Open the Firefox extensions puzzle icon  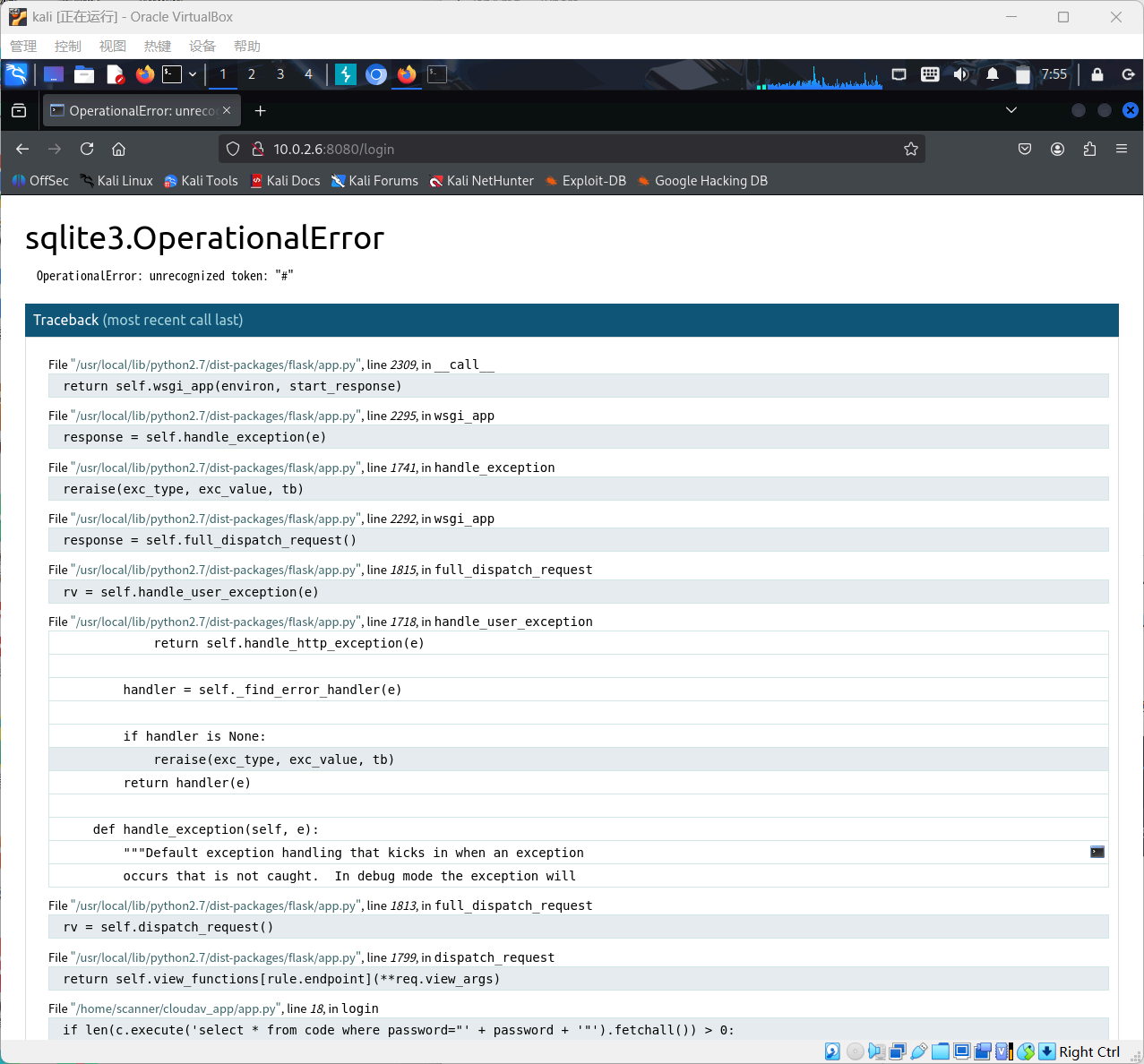click(x=1089, y=149)
